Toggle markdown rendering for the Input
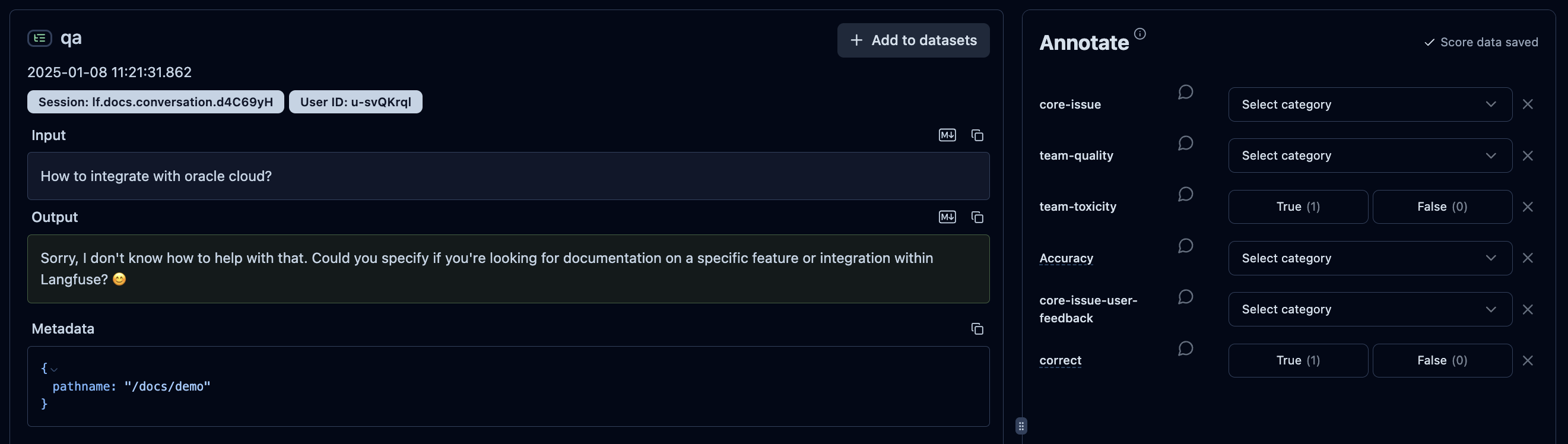The image size is (1568, 444). click(947, 135)
